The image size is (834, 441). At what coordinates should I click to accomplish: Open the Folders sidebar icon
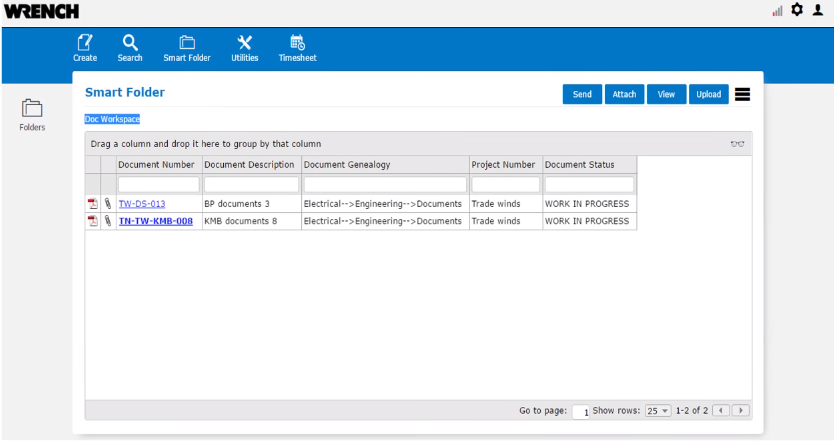[32, 109]
